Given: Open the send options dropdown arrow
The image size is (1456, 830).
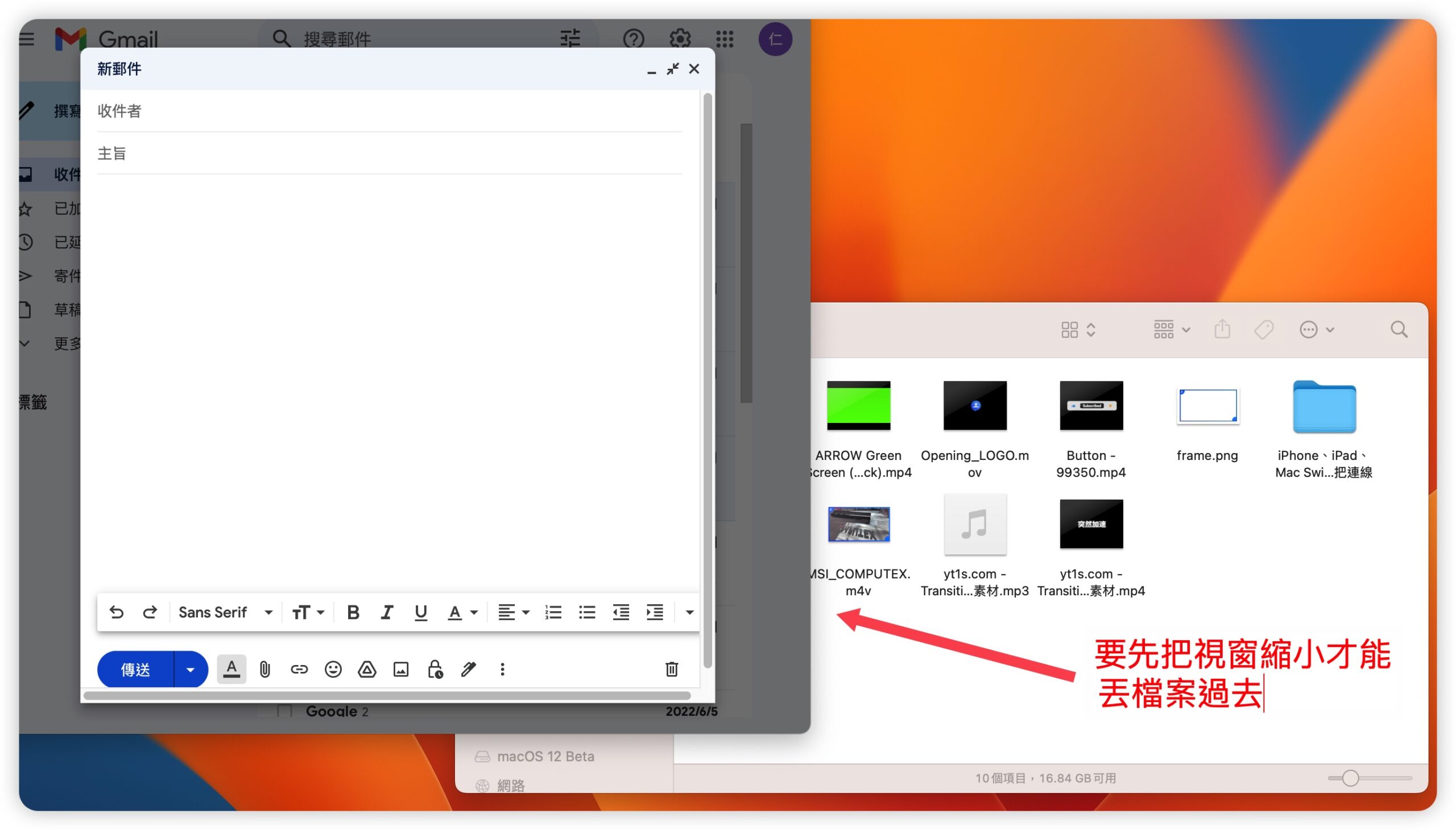Looking at the screenshot, I should pos(191,669).
